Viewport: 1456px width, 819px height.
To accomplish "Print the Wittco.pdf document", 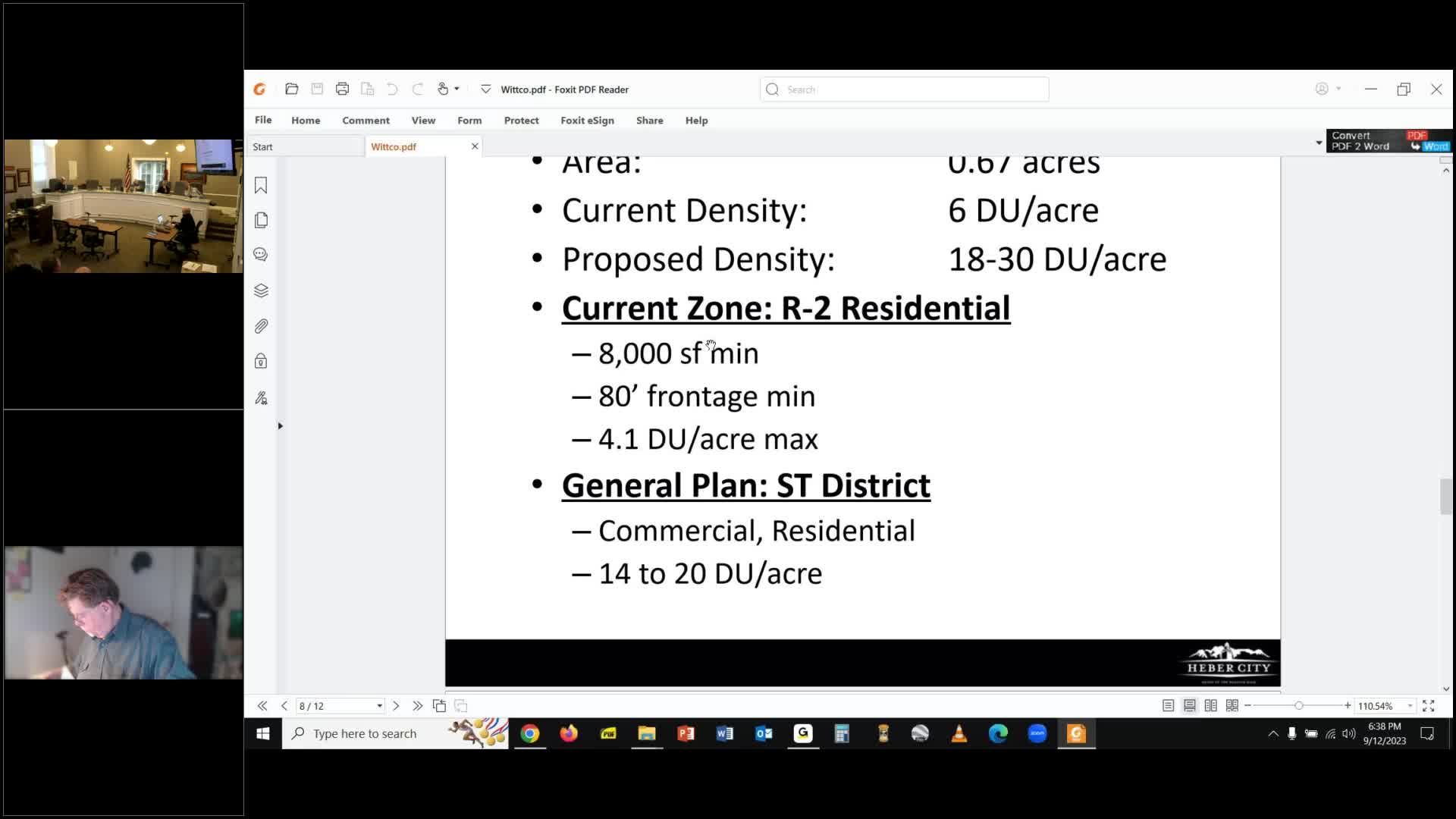I will [343, 89].
